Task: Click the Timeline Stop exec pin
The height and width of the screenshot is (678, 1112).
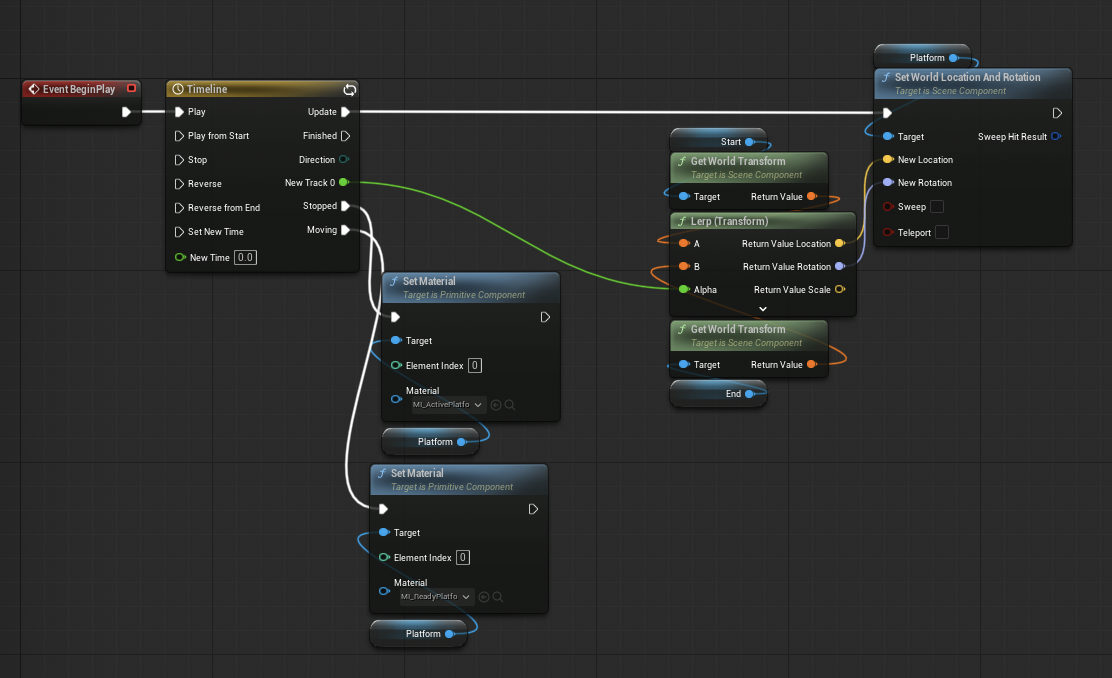Action: (x=179, y=160)
